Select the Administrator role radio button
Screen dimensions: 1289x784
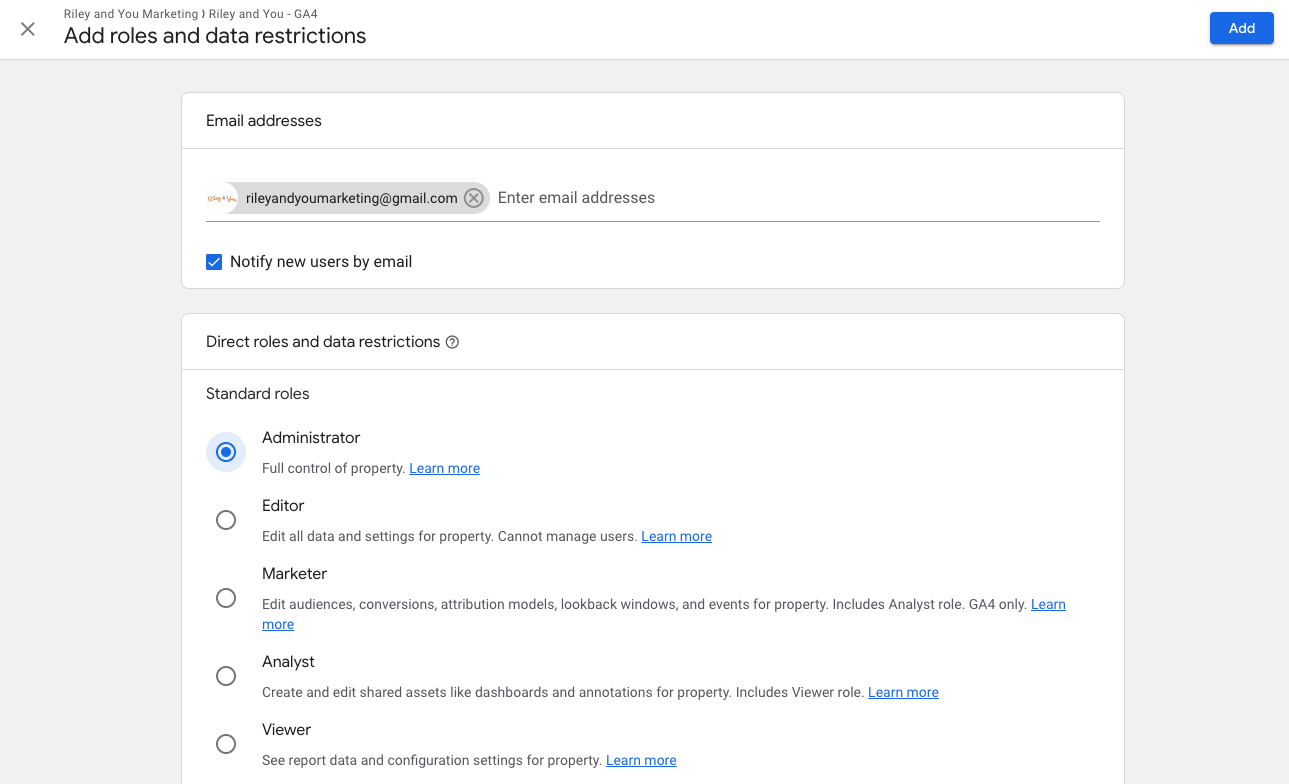click(x=226, y=452)
